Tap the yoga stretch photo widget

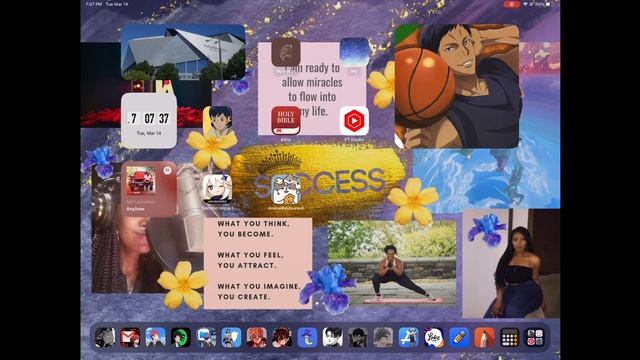coord(392,263)
